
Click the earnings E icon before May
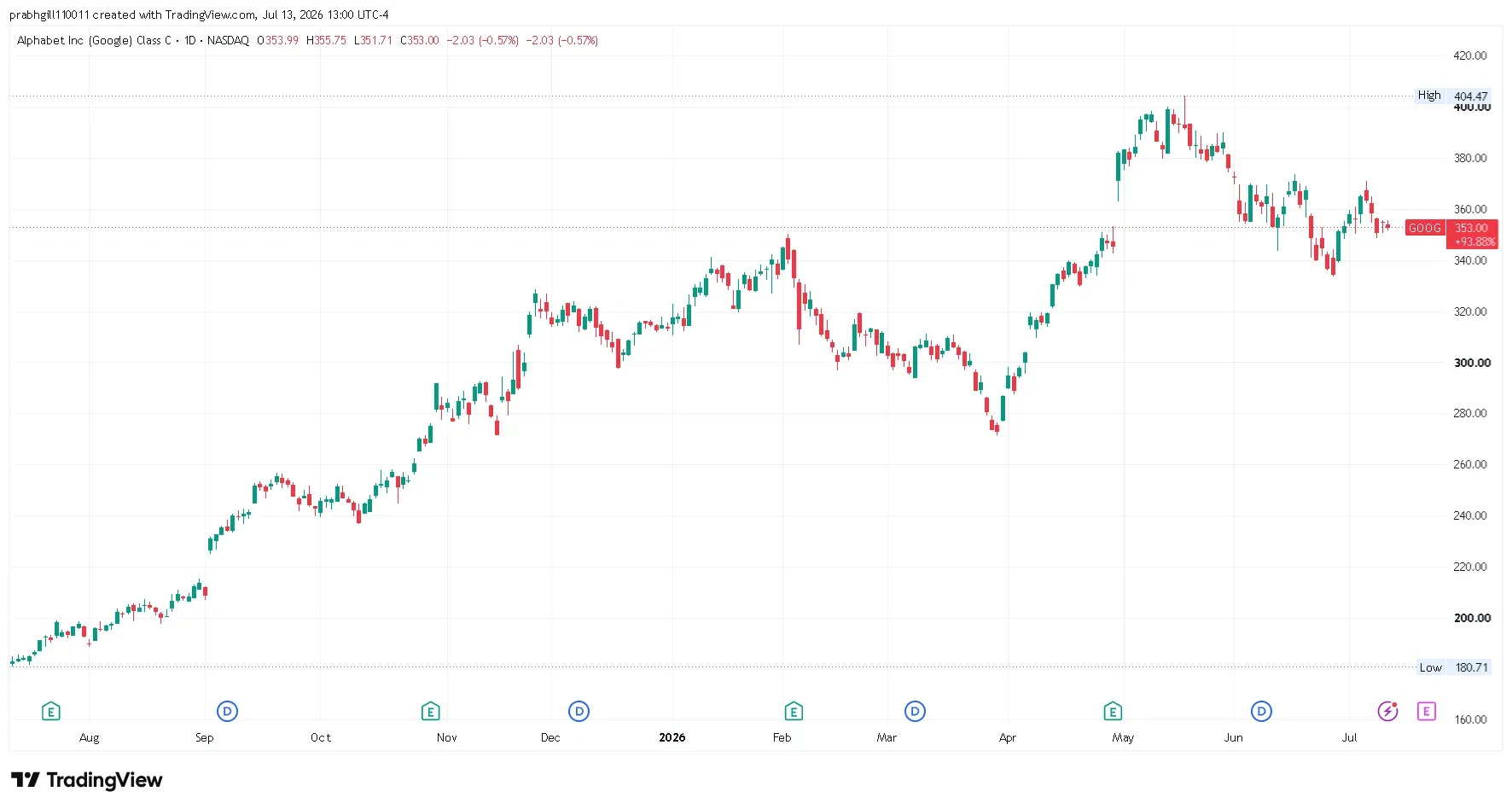[1113, 711]
